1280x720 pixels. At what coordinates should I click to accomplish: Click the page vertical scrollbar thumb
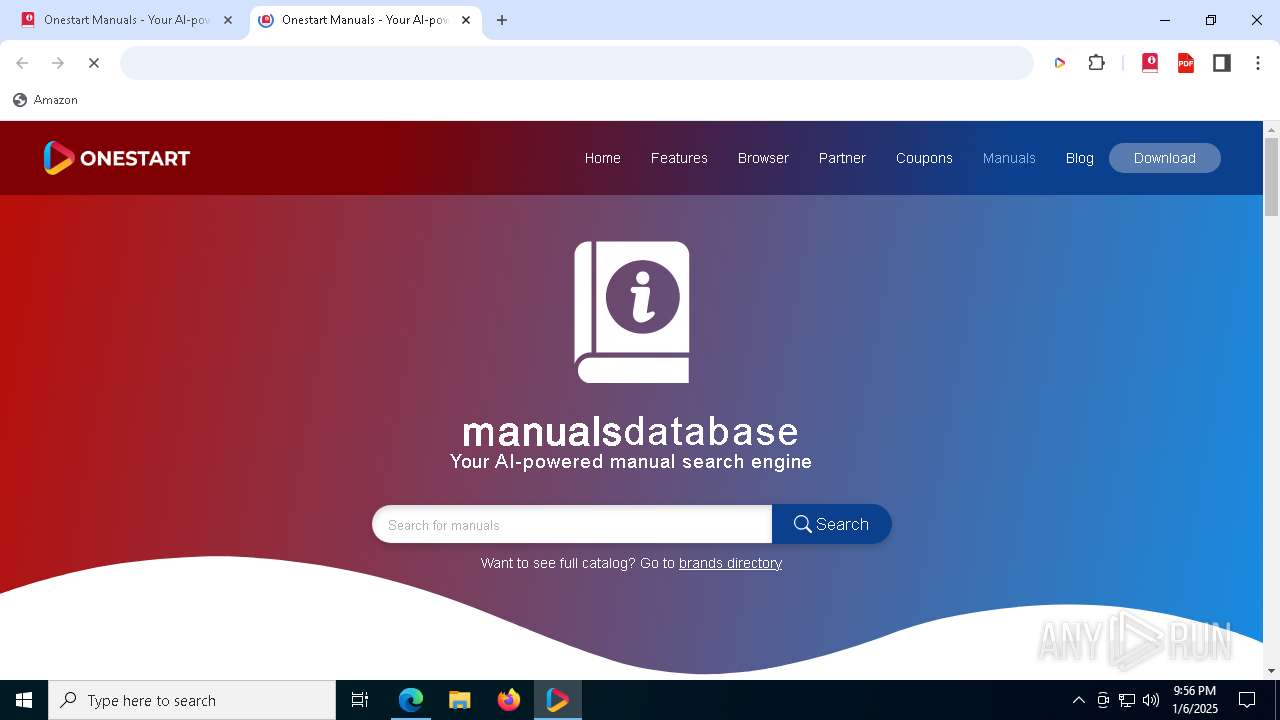[x=1272, y=176]
